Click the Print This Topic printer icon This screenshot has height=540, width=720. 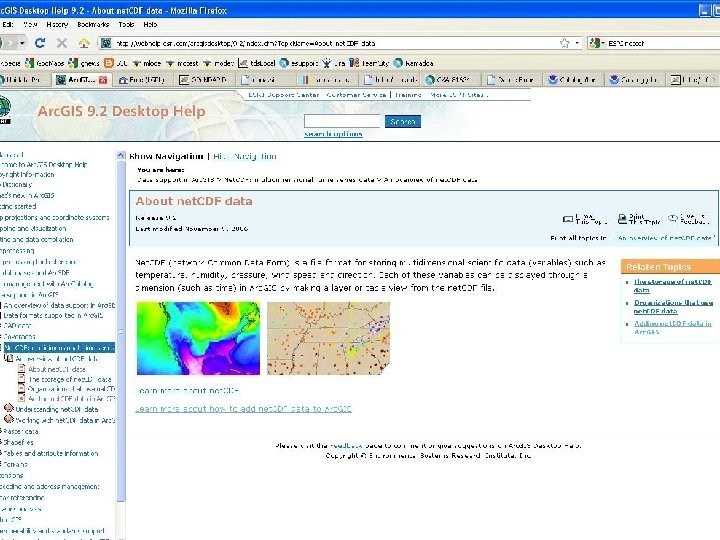[x=622, y=219]
